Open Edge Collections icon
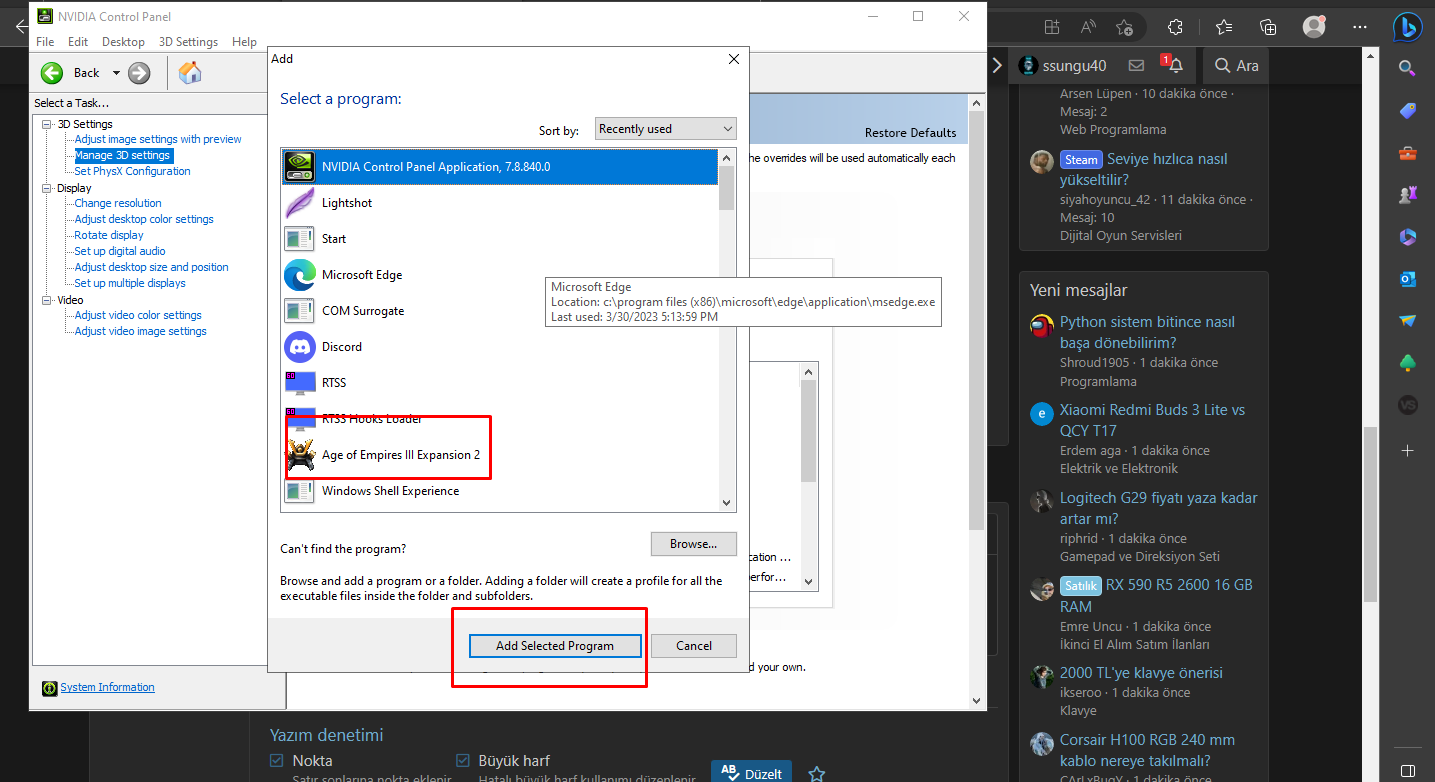This screenshot has width=1435, height=782. coord(1268,27)
